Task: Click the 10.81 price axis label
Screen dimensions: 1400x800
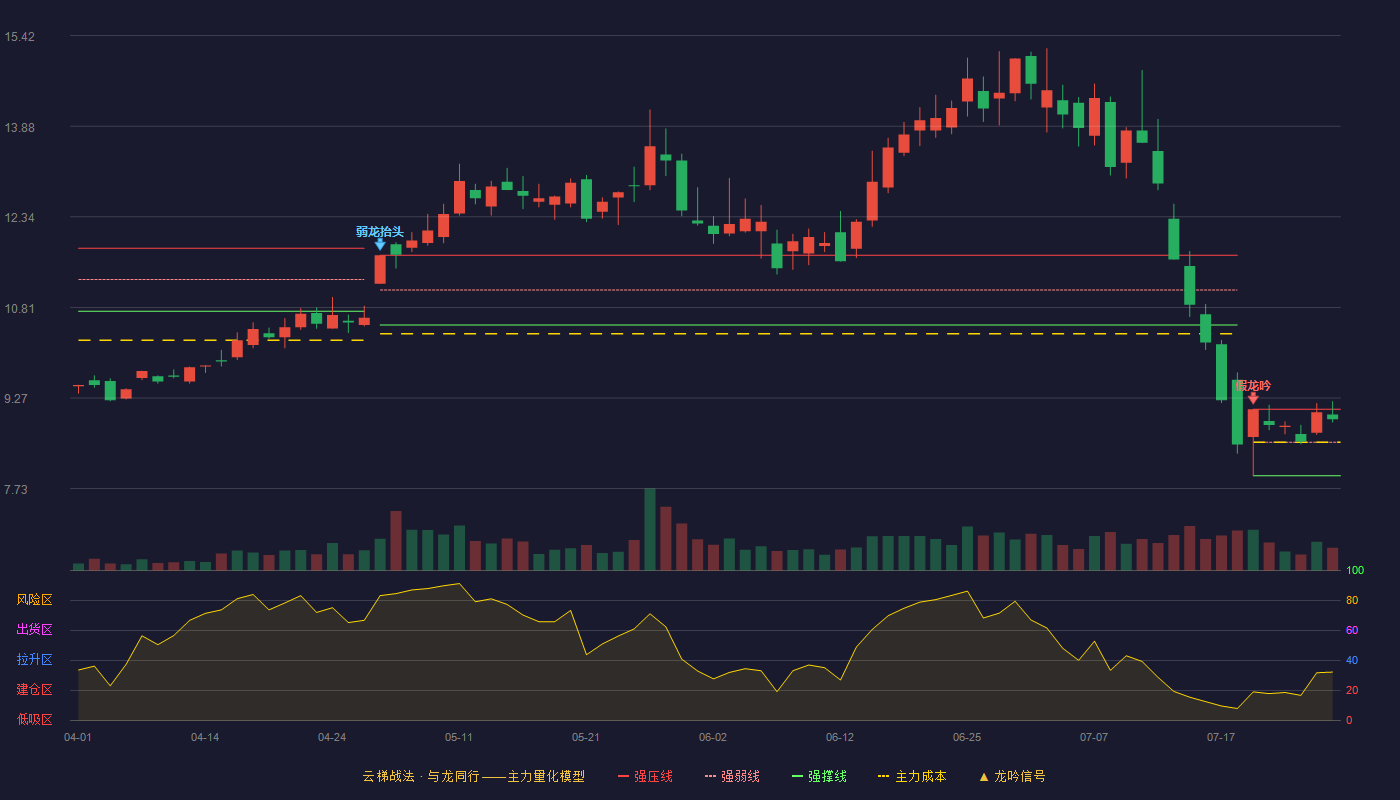Action: (19, 308)
